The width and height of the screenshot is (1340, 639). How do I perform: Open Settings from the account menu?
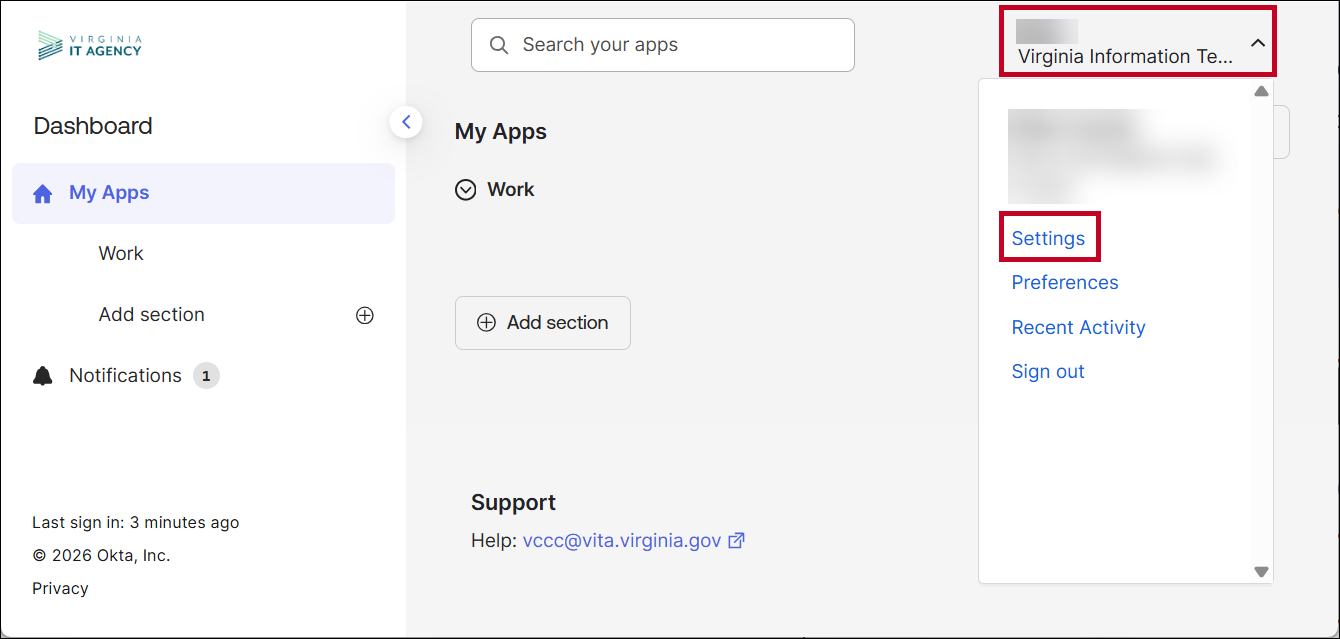1048,238
